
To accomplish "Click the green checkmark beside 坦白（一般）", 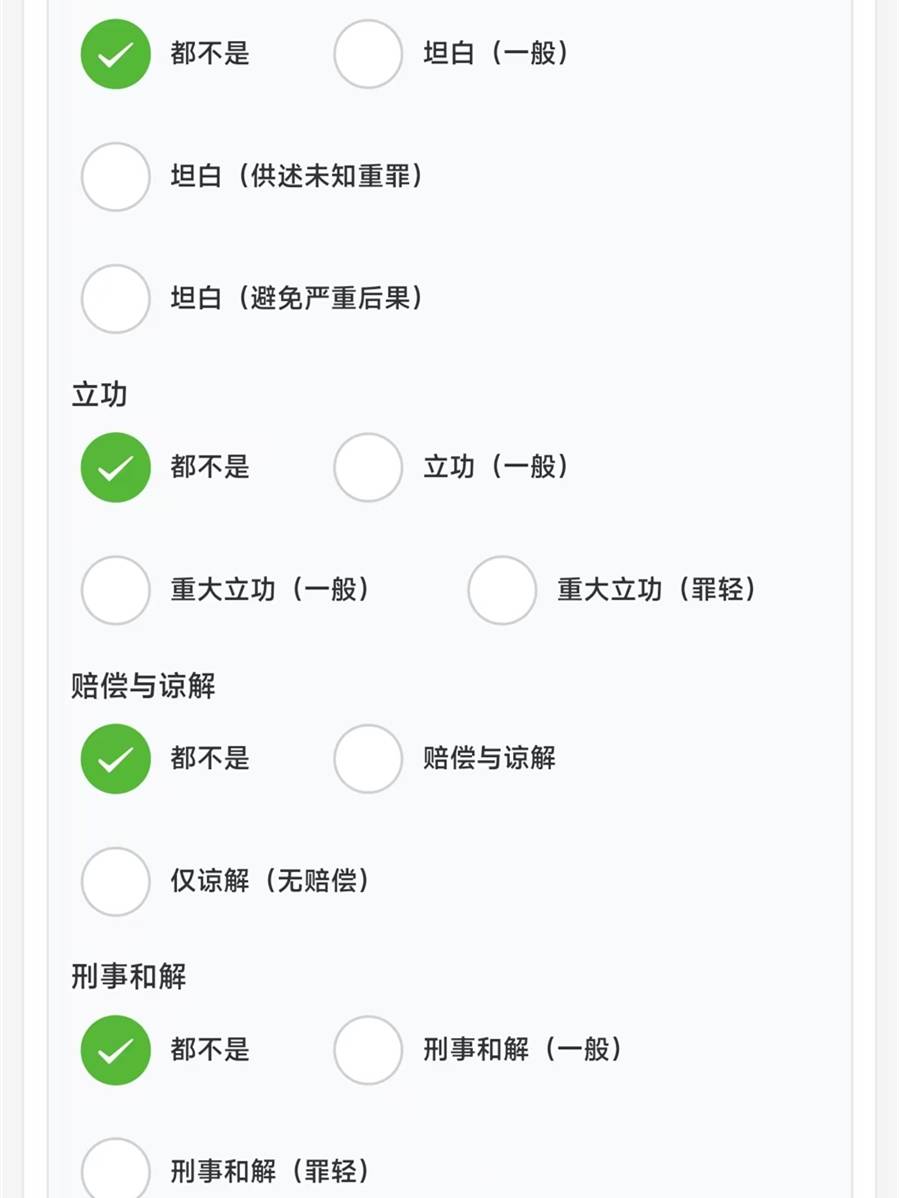I will [116, 54].
